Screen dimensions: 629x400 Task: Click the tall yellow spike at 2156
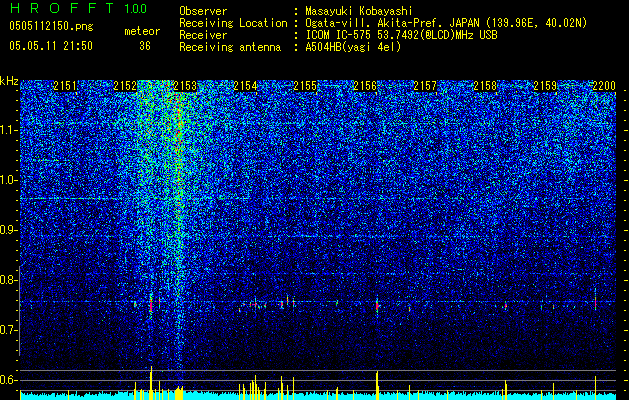click(377, 385)
